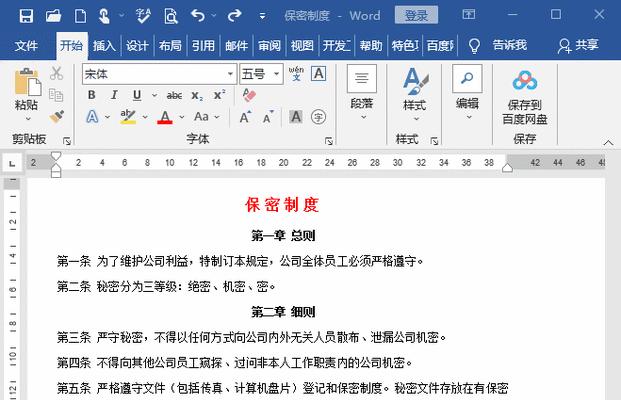The height and width of the screenshot is (400, 621).
Task: Click the Touch/Mouse mode icon
Action: coord(104,16)
